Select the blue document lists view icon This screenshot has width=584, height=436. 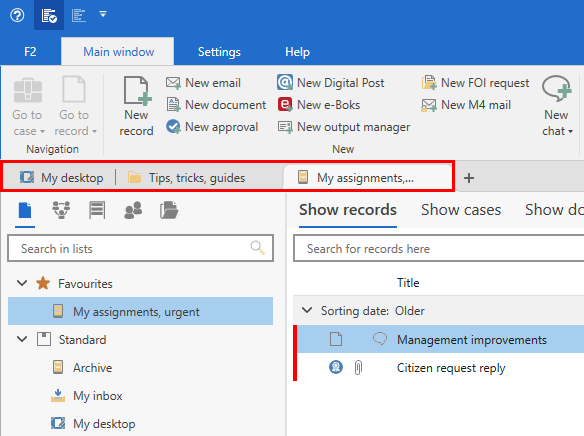[x=25, y=211]
